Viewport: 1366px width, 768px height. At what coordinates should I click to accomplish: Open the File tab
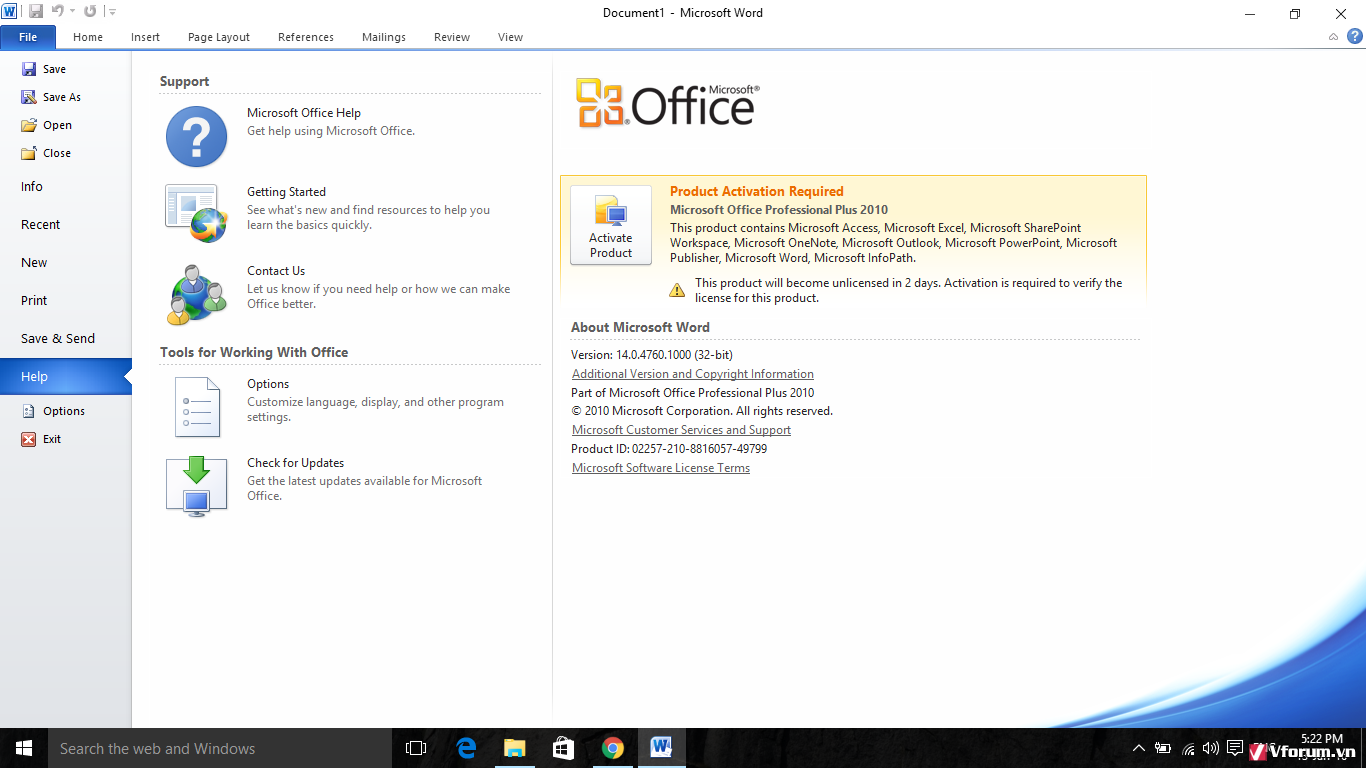coord(28,37)
